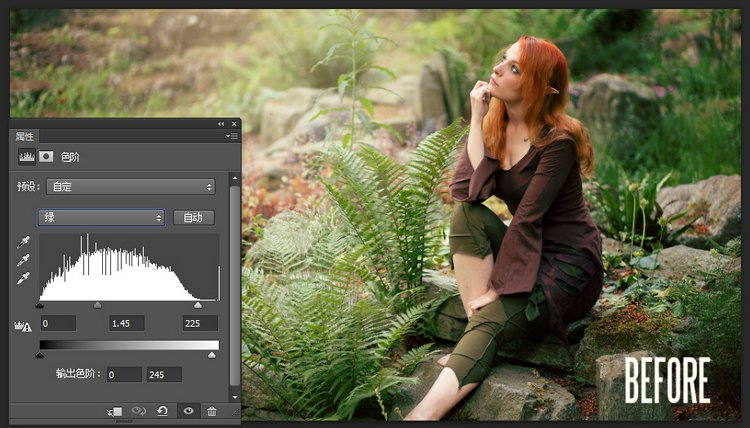Select the Levels adjustment icon

pos(27,157)
